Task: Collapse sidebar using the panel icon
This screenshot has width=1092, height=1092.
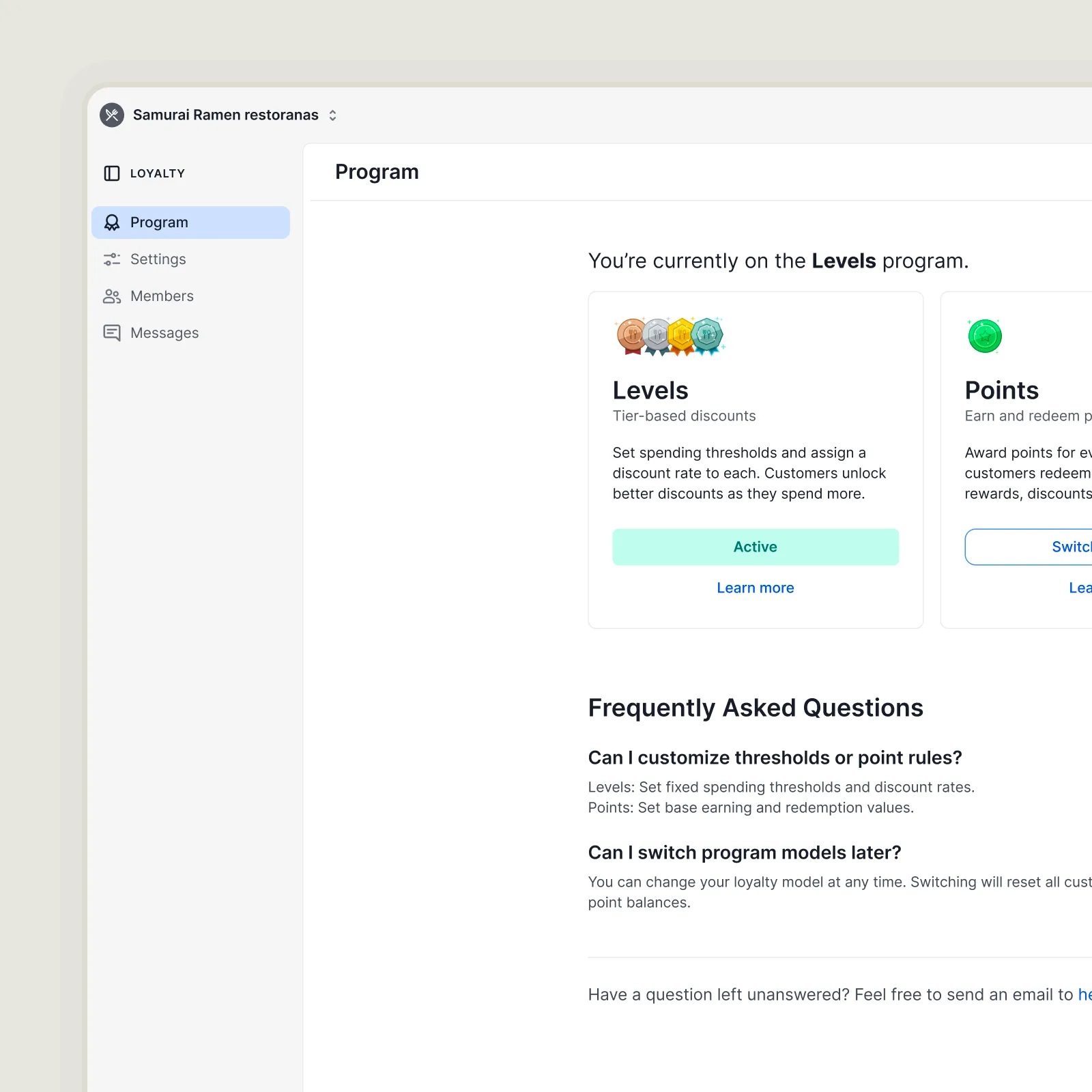Action: point(112,173)
